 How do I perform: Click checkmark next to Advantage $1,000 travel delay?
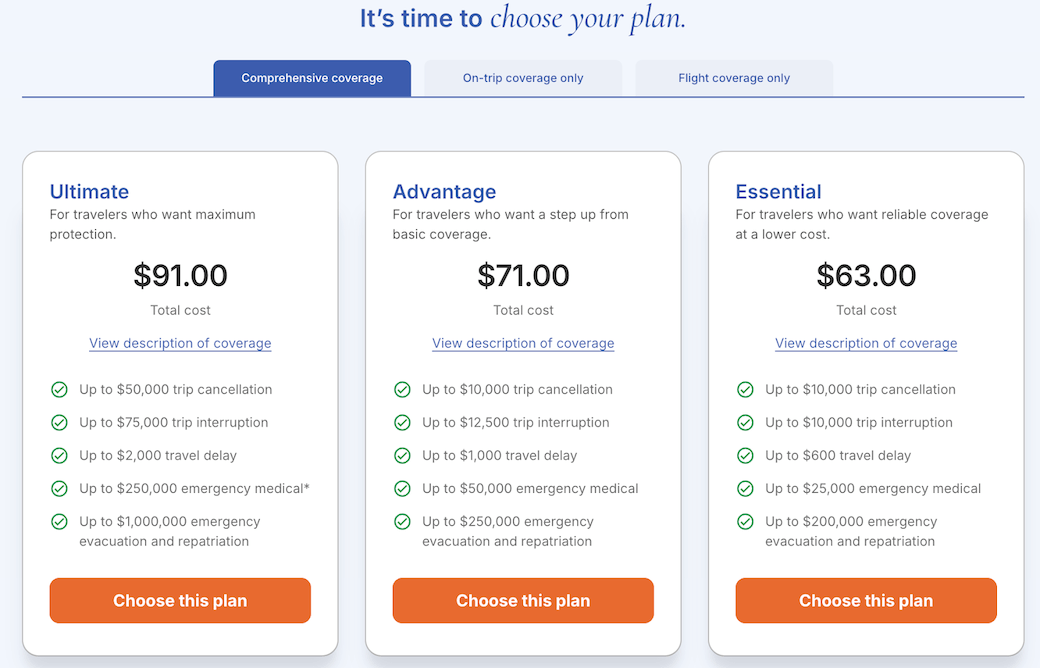click(x=402, y=455)
